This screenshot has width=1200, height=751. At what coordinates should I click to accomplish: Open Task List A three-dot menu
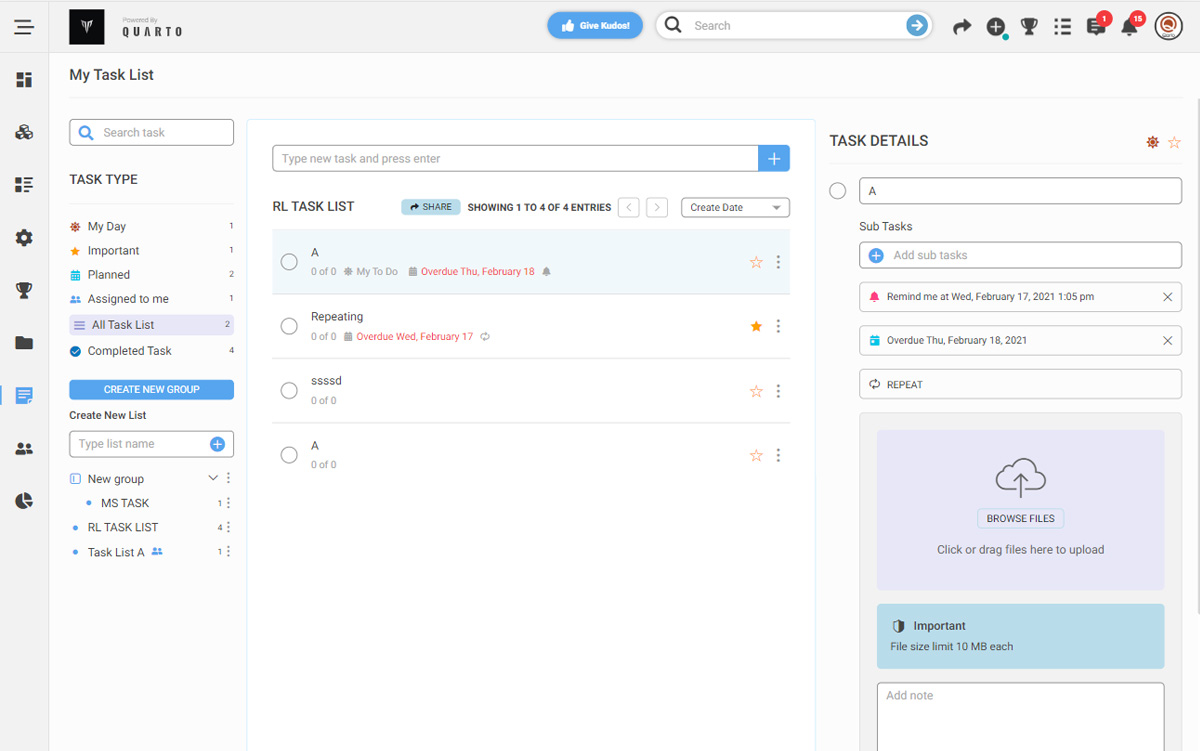(x=228, y=552)
